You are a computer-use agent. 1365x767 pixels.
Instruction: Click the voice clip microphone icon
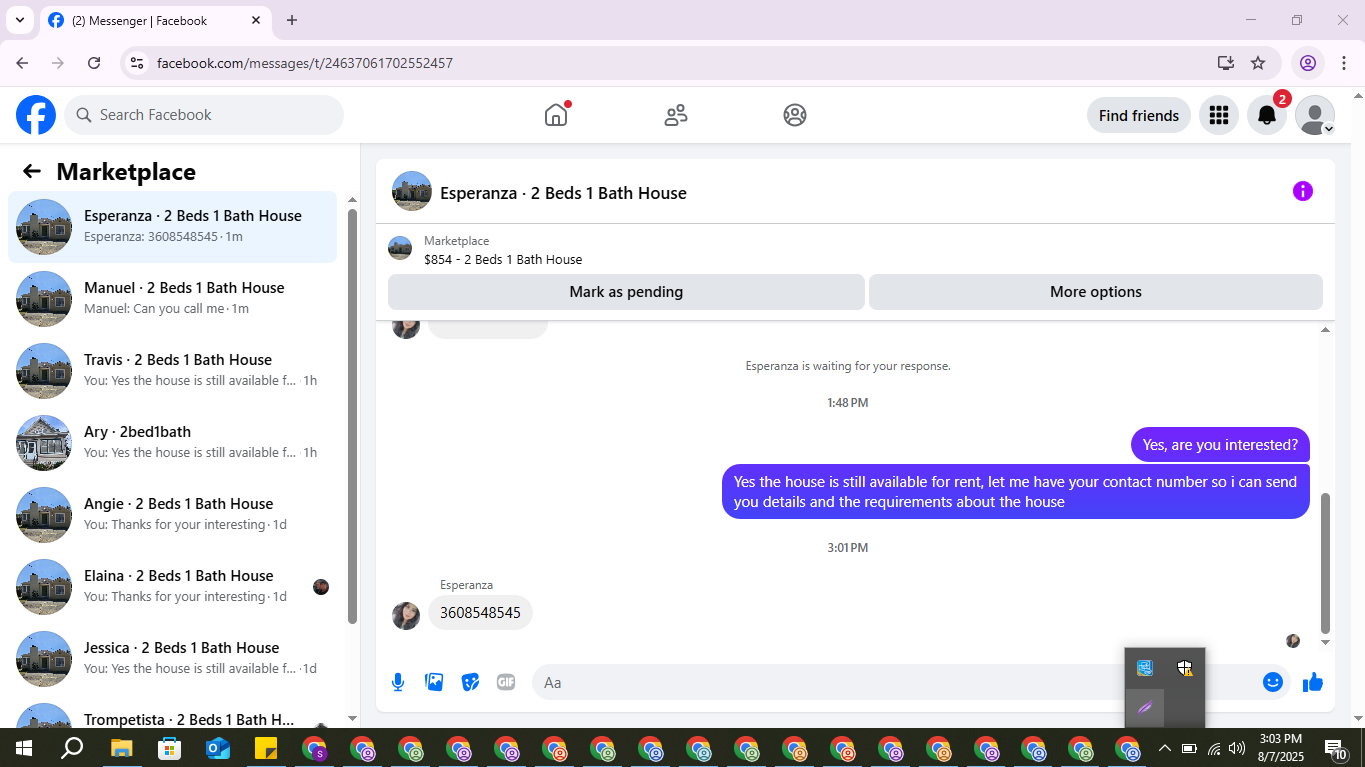point(398,682)
